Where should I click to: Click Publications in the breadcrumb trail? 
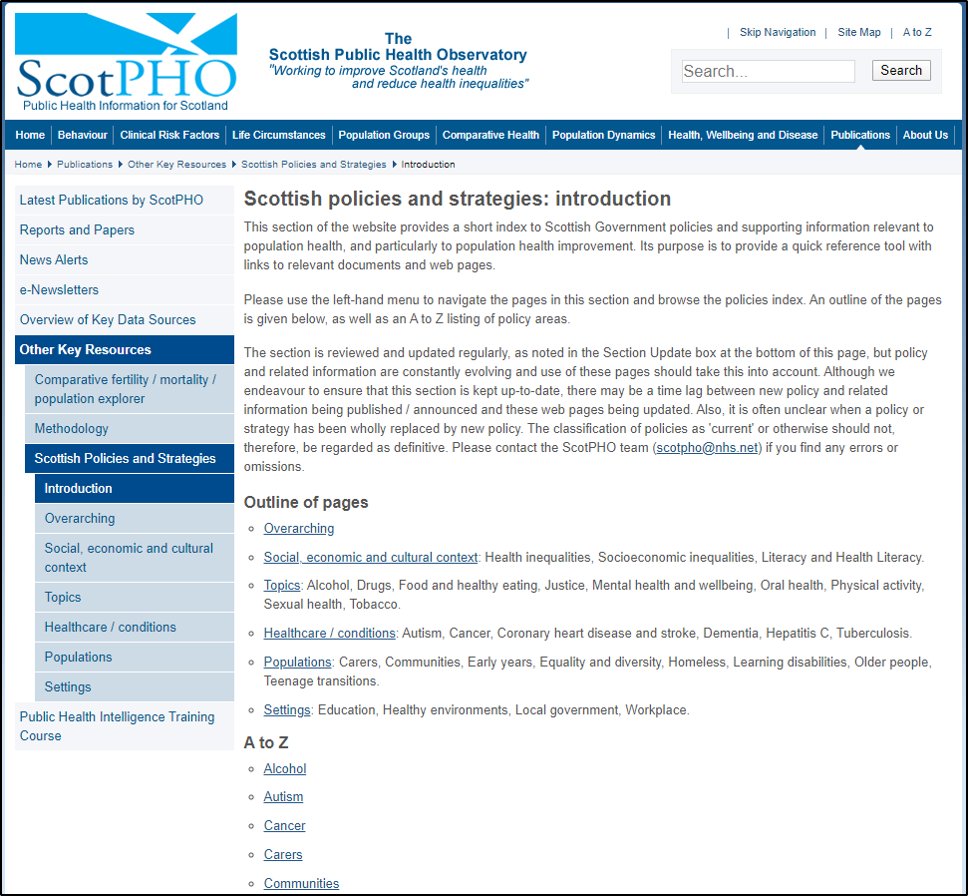(x=85, y=164)
